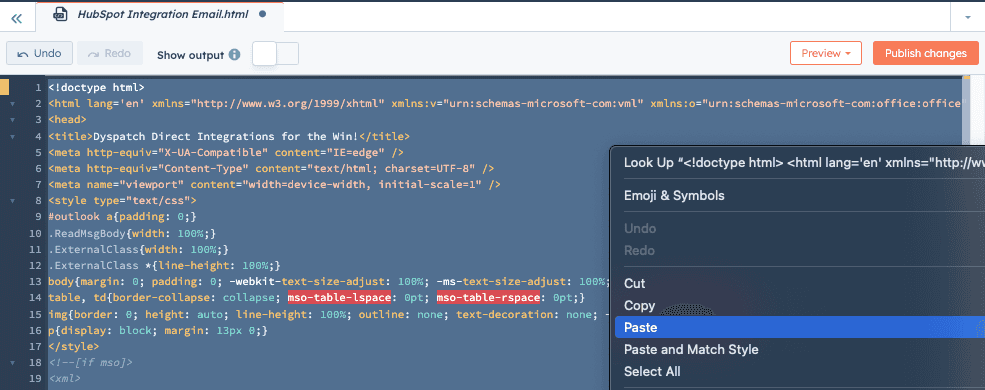Click the Show output info icon
The image size is (985, 390).
coord(235,55)
